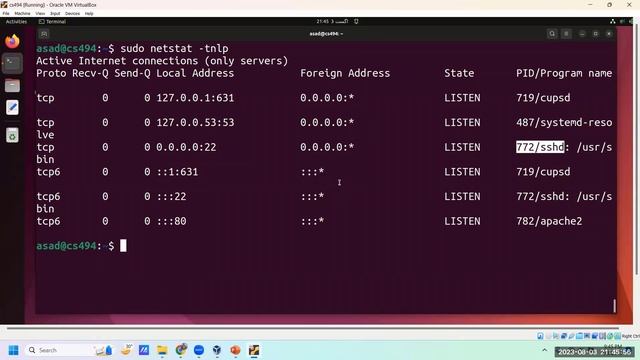Screen dimensions: 640x360
Task: Click the image icon beside taskbar search
Action: 103,350
